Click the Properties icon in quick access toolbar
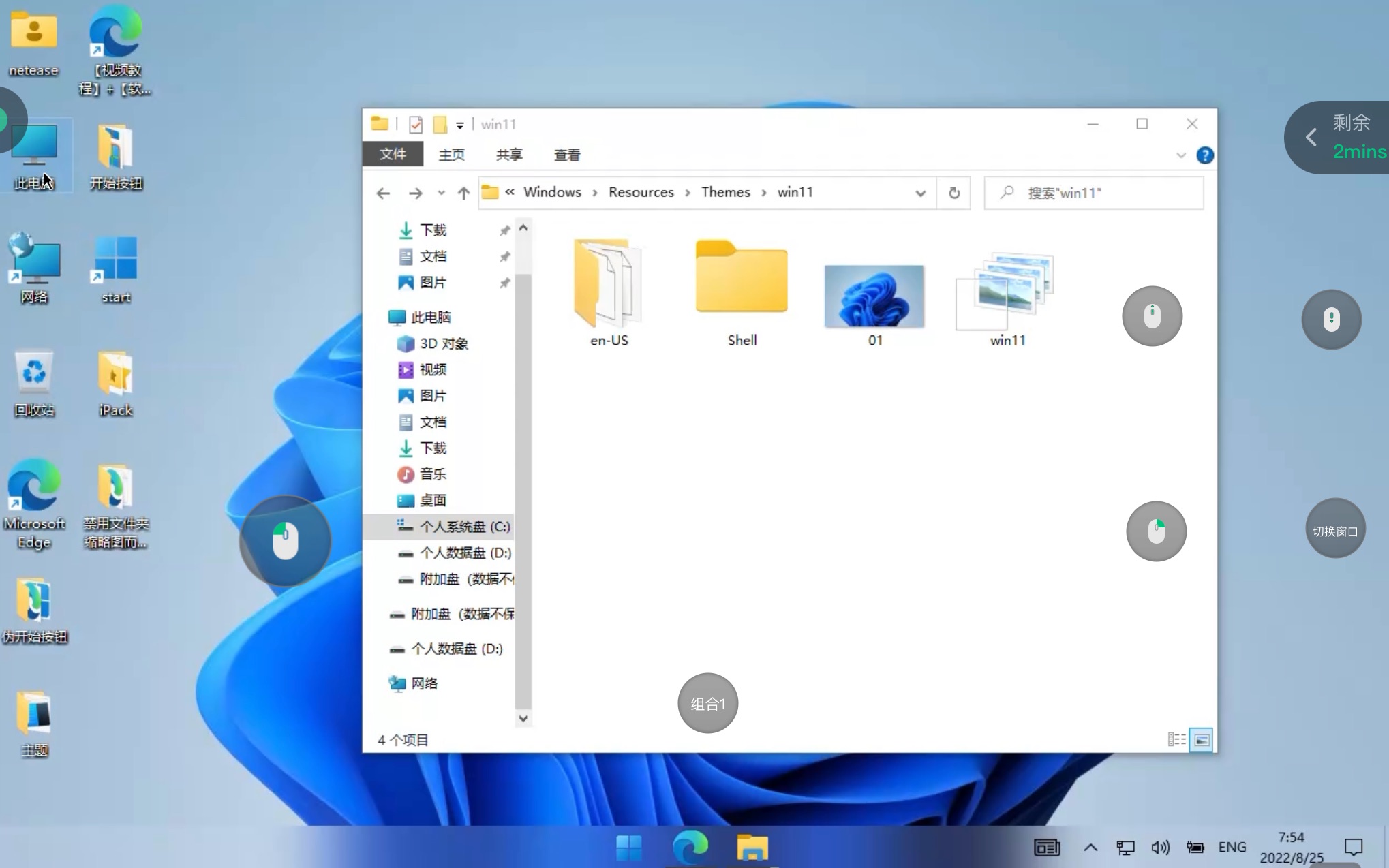Viewport: 1389px width, 868px height. [x=415, y=124]
